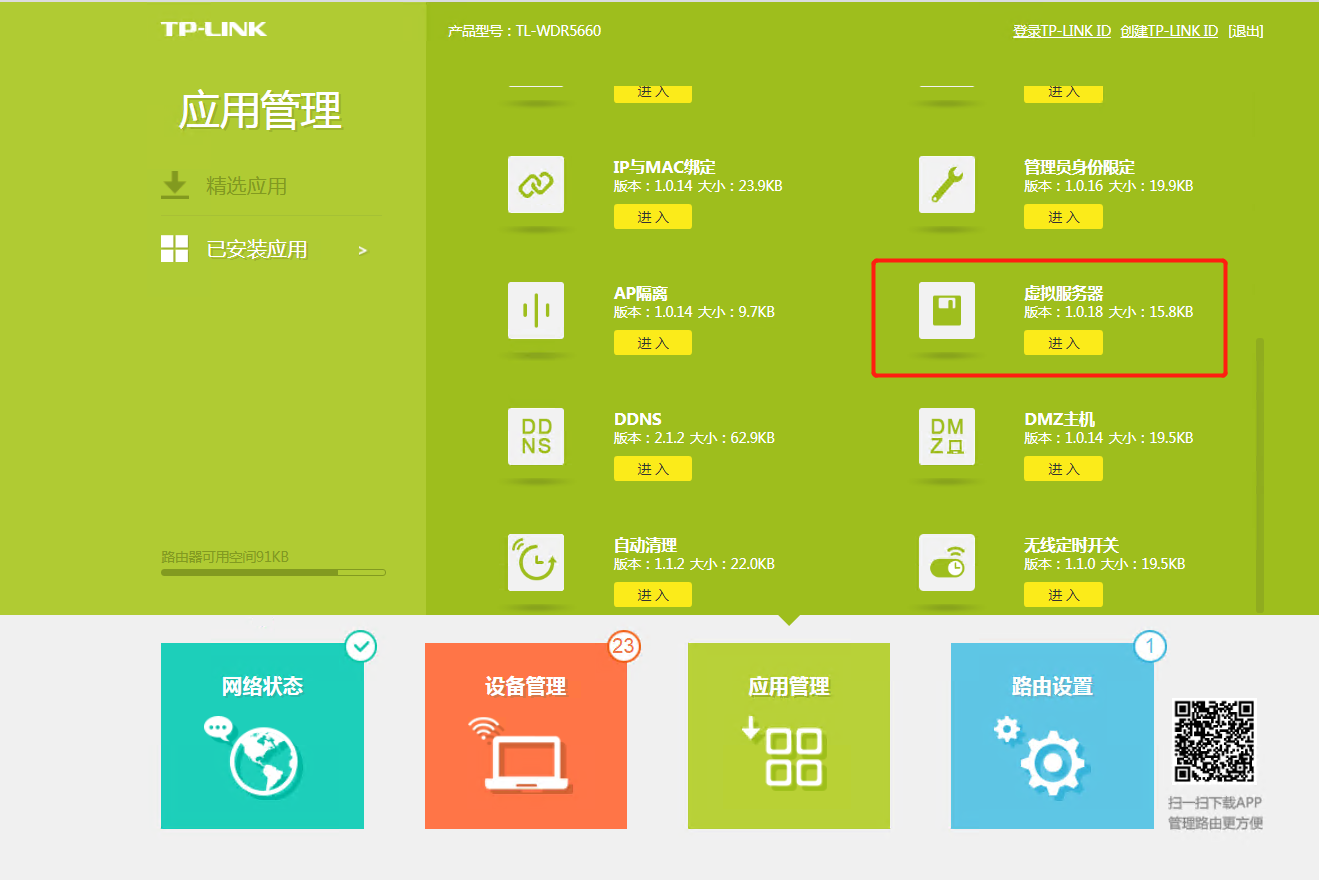Click the 无线定时开关 toggle-clock icon
This screenshot has height=880, width=1319.
[x=946, y=562]
